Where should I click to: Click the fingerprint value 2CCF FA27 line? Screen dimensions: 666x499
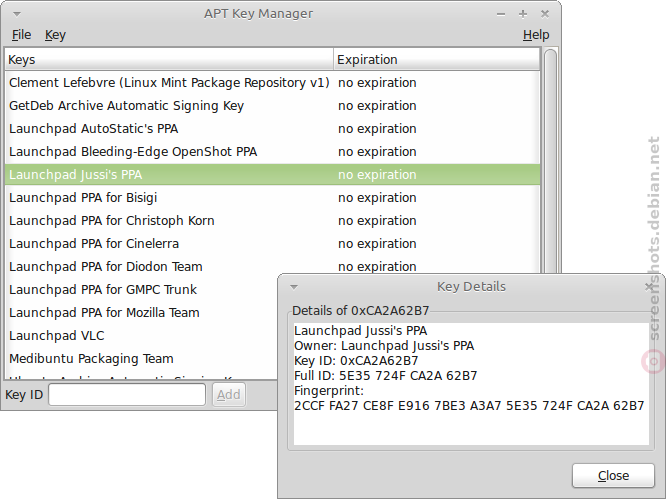[469, 406]
